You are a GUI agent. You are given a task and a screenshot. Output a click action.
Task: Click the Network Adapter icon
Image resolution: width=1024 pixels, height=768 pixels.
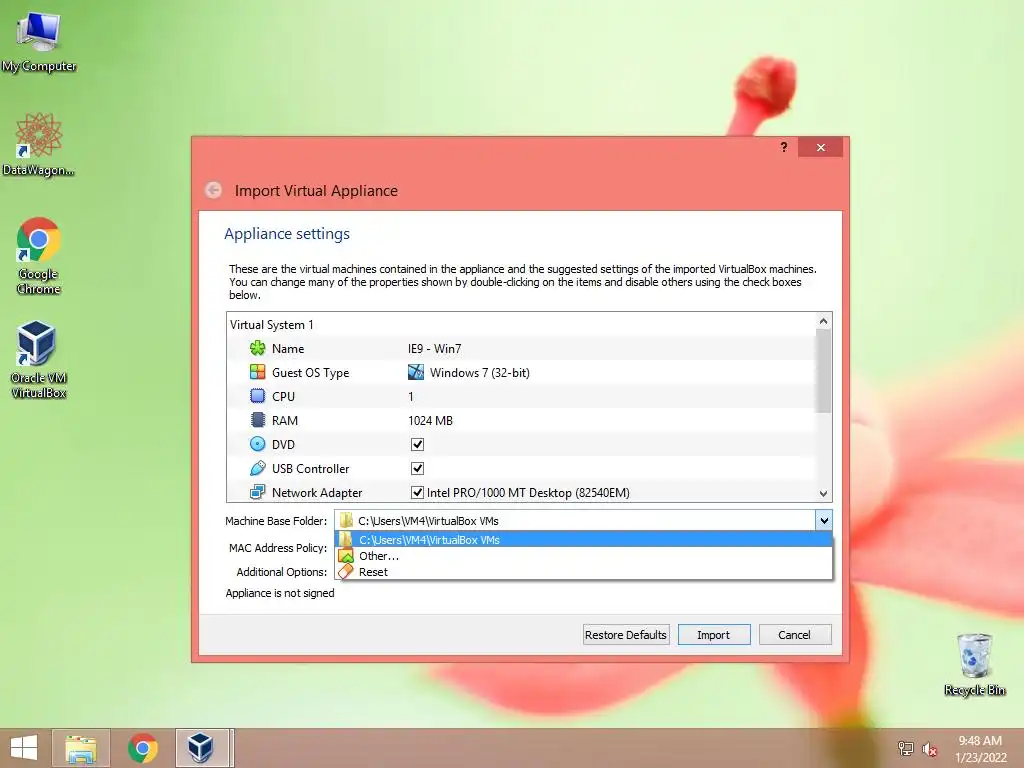coord(257,492)
